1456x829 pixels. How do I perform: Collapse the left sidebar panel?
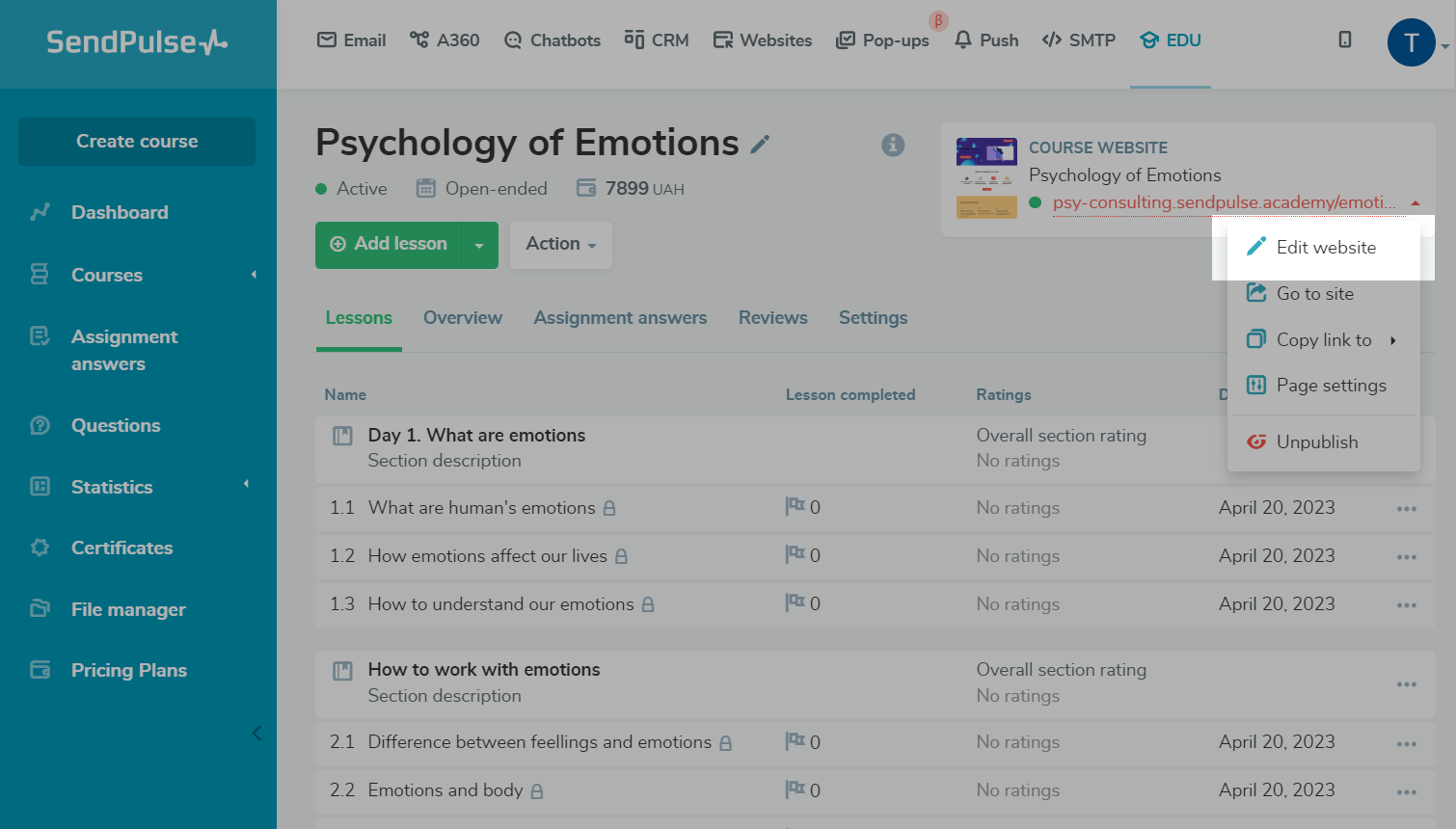256,733
